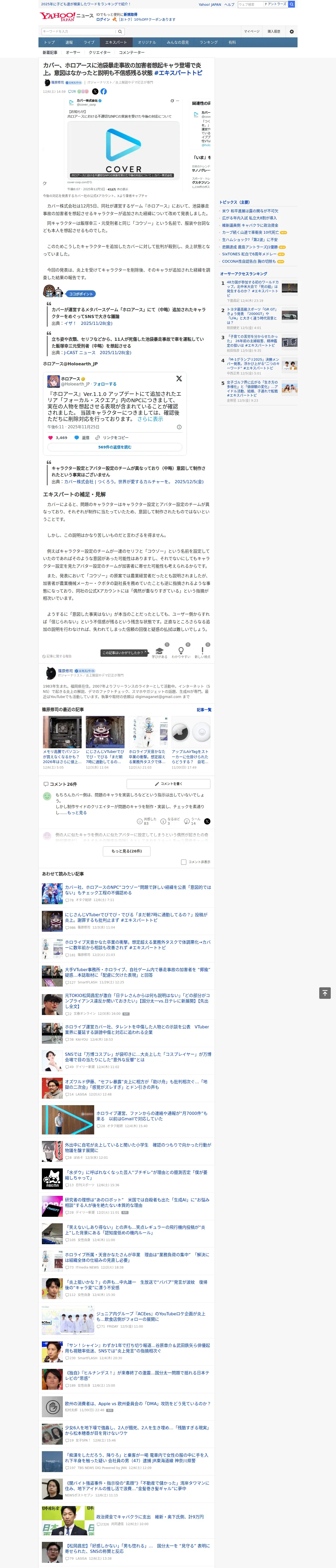Screen dimensions: 336x1568
Task: Follow Holoearth via フォローする link
Action: [x=105, y=385]
